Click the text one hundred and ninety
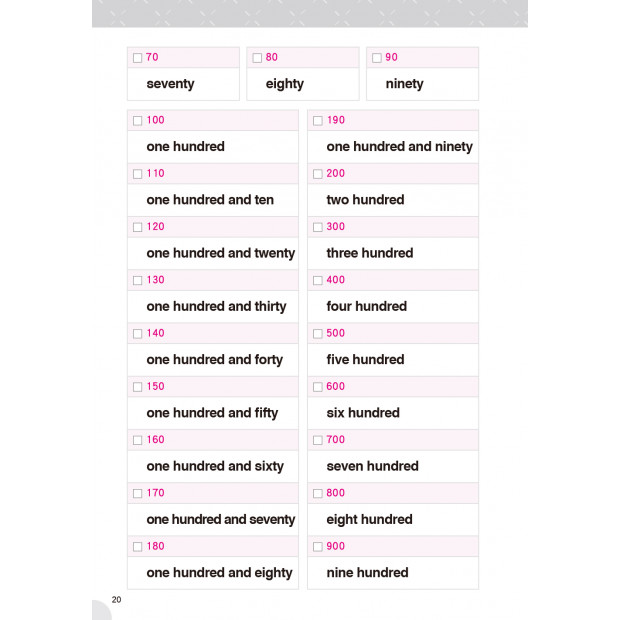Image resolution: width=620 pixels, height=620 pixels. 399,147
